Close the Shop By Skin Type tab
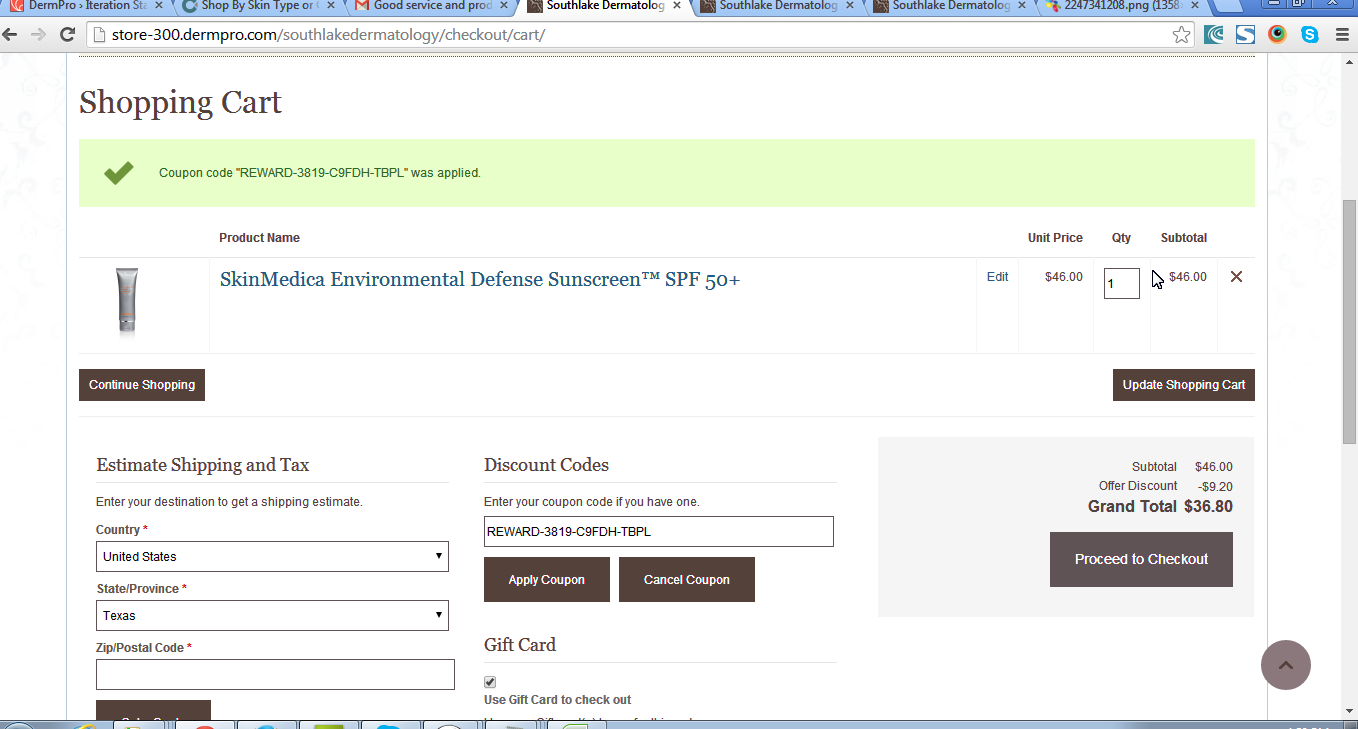Screen dimensions: 1358x729 coord(331,6)
